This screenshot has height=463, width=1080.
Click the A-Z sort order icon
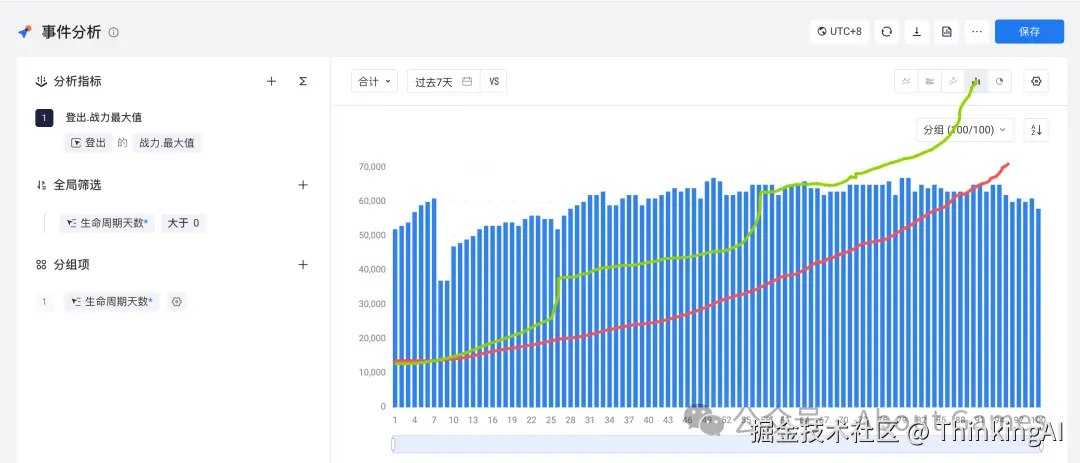1037,130
